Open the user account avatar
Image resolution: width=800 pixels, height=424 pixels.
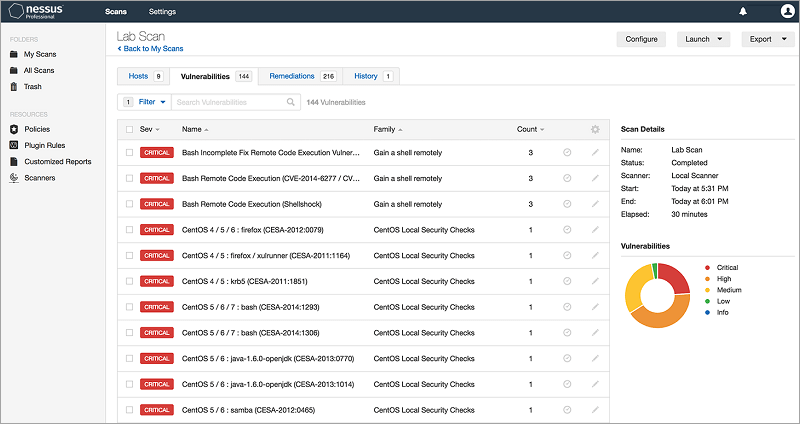(x=787, y=11)
